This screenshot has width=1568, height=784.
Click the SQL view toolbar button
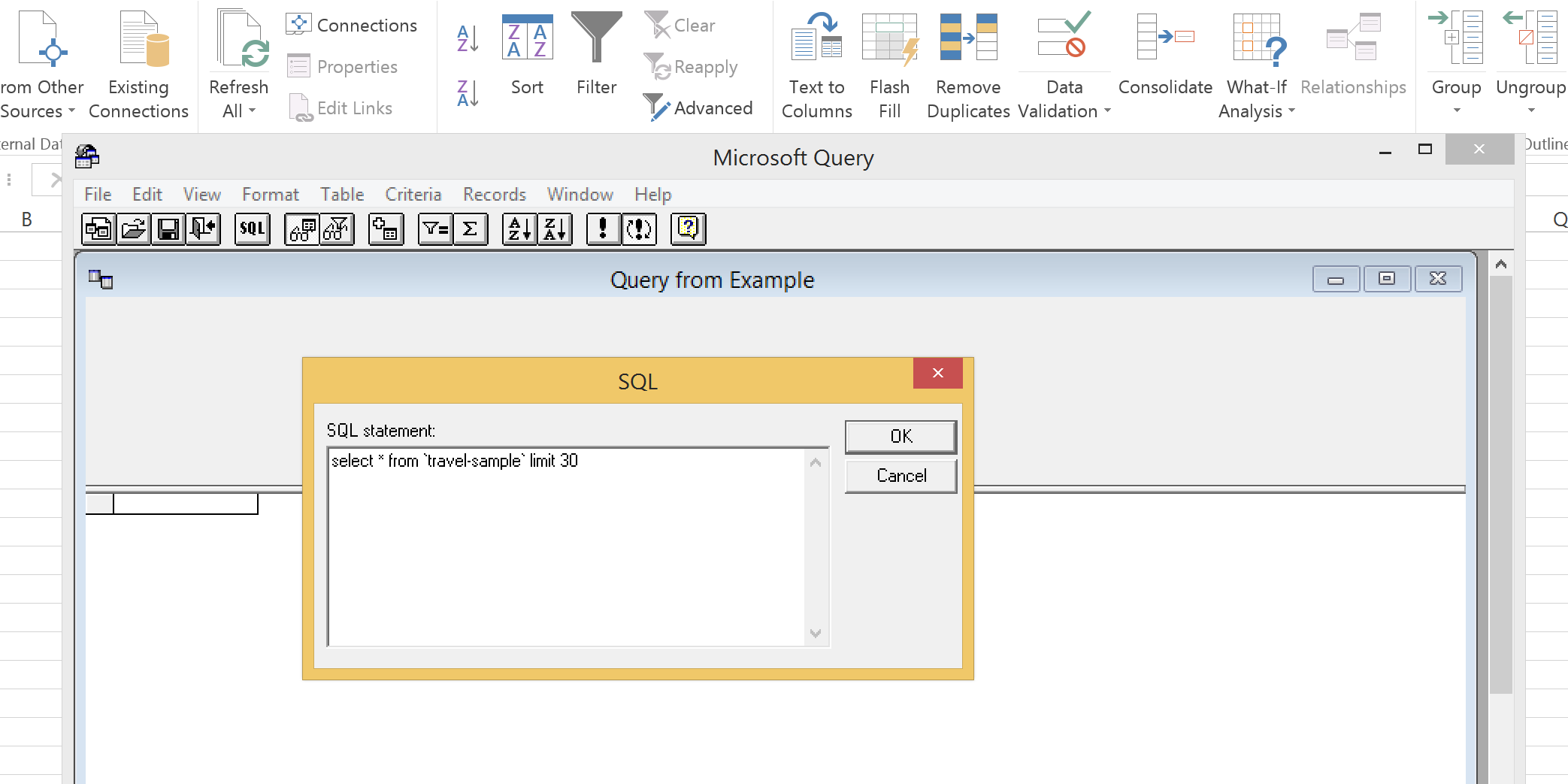[x=252, y=229]
